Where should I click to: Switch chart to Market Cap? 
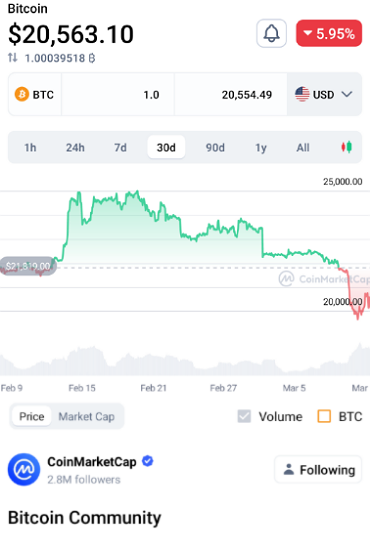tap(86, 416)
